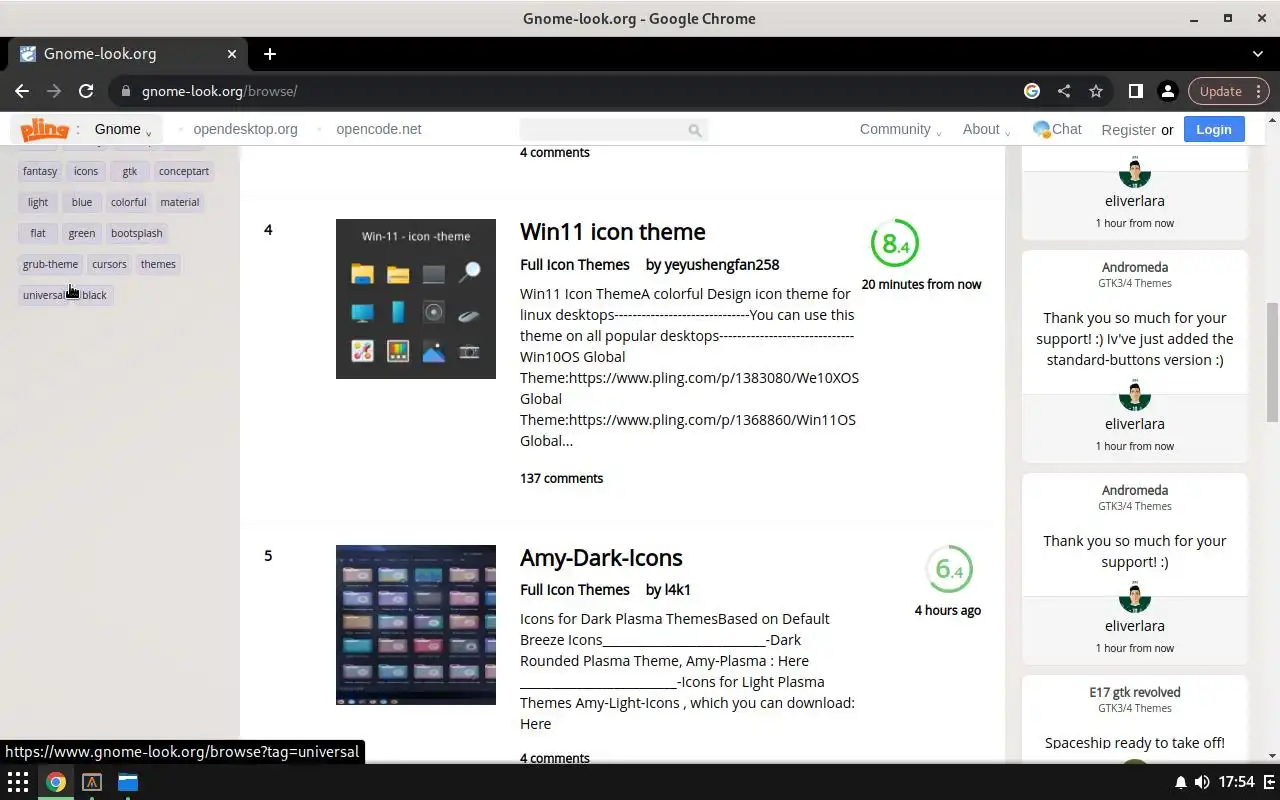Click the Login button
Screen dimensions: 1280x800
click(x=1214, y=129)
